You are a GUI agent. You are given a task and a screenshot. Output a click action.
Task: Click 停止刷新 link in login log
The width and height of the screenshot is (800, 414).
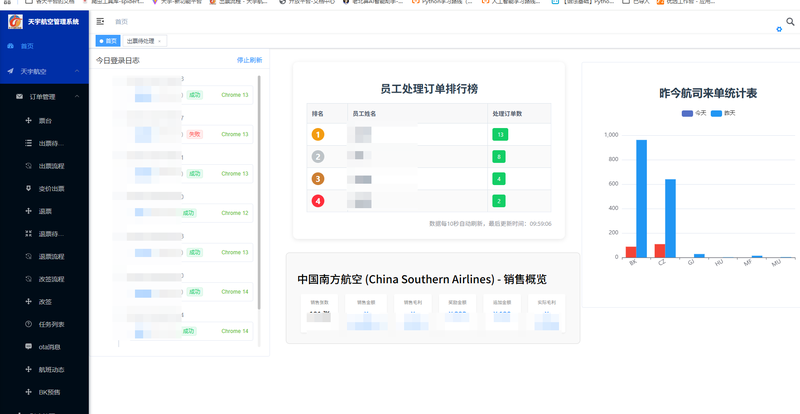249,60
